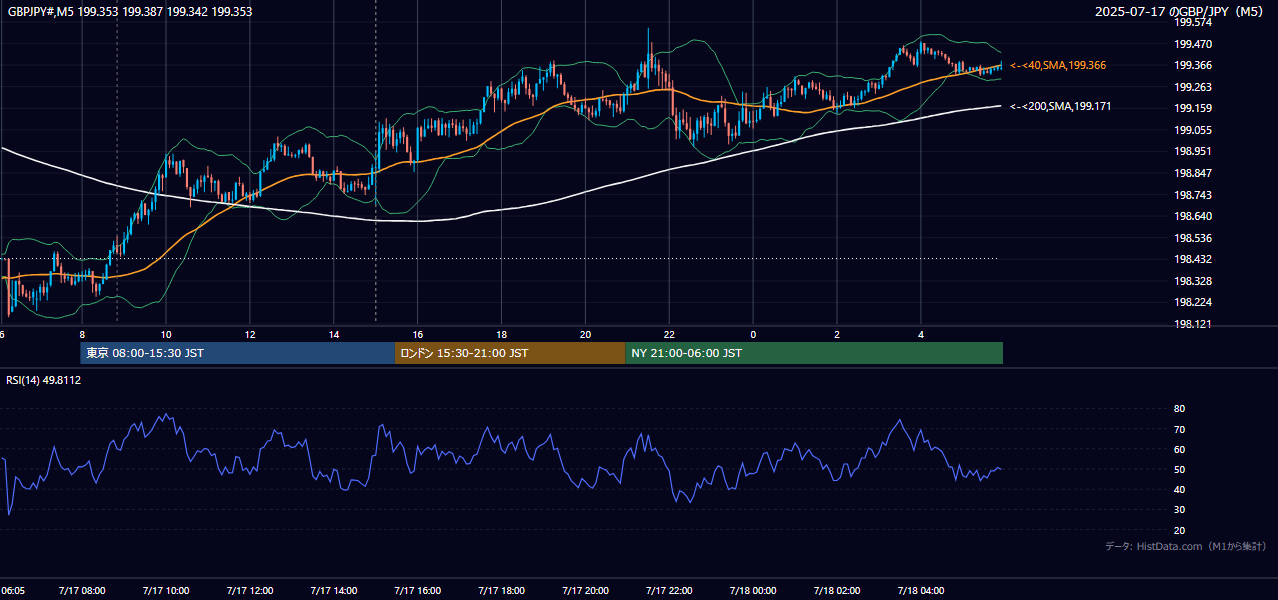Screen dimensions: 1278x600
Task: Click price level 198.640 on axis
Action: (1193, 216)
